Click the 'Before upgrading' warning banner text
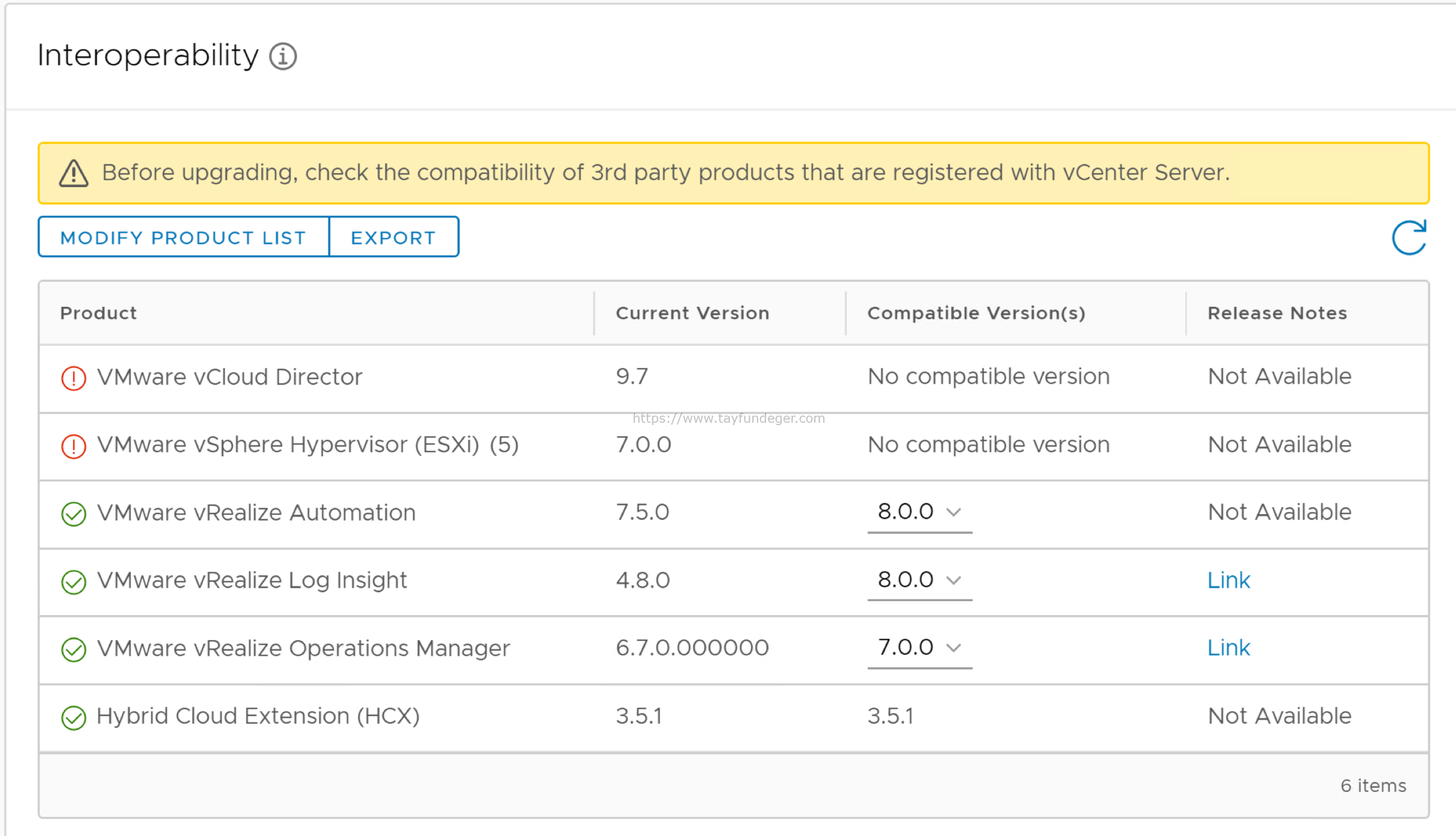 pos(666,173)
